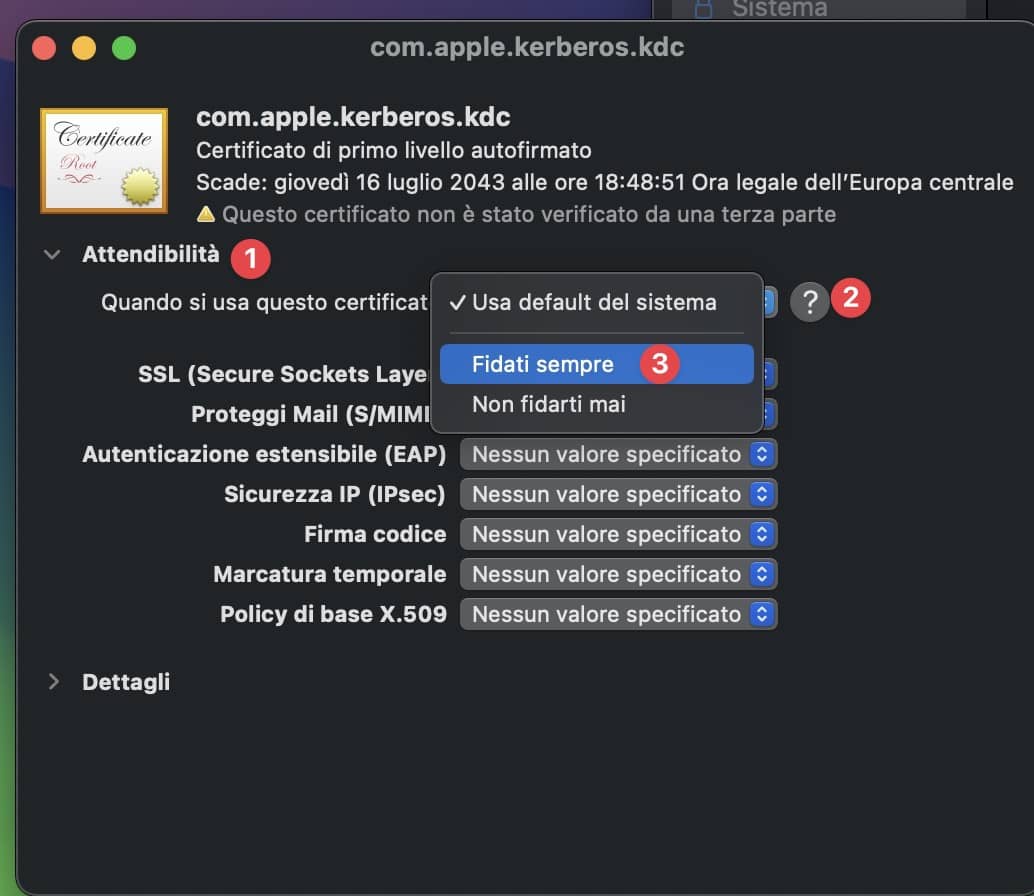Open the help question mark button
Viewport: 1034px width, 896px height.
tap(809, 303)
